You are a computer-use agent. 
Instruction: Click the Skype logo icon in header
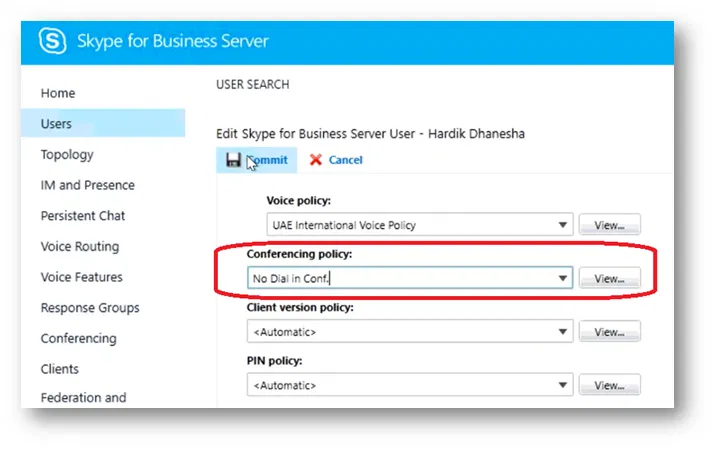tap(53, 42)
